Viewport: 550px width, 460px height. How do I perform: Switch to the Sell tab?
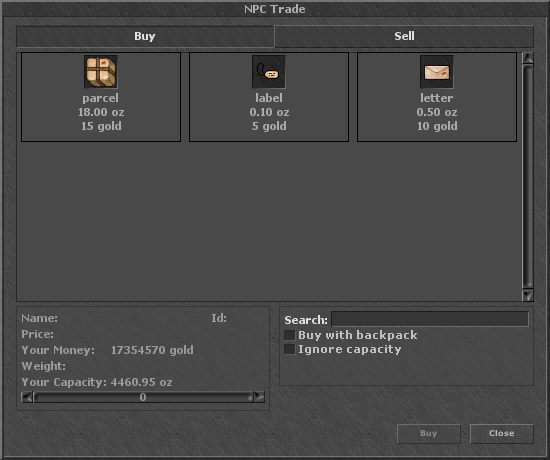click(x=404, y=36)
